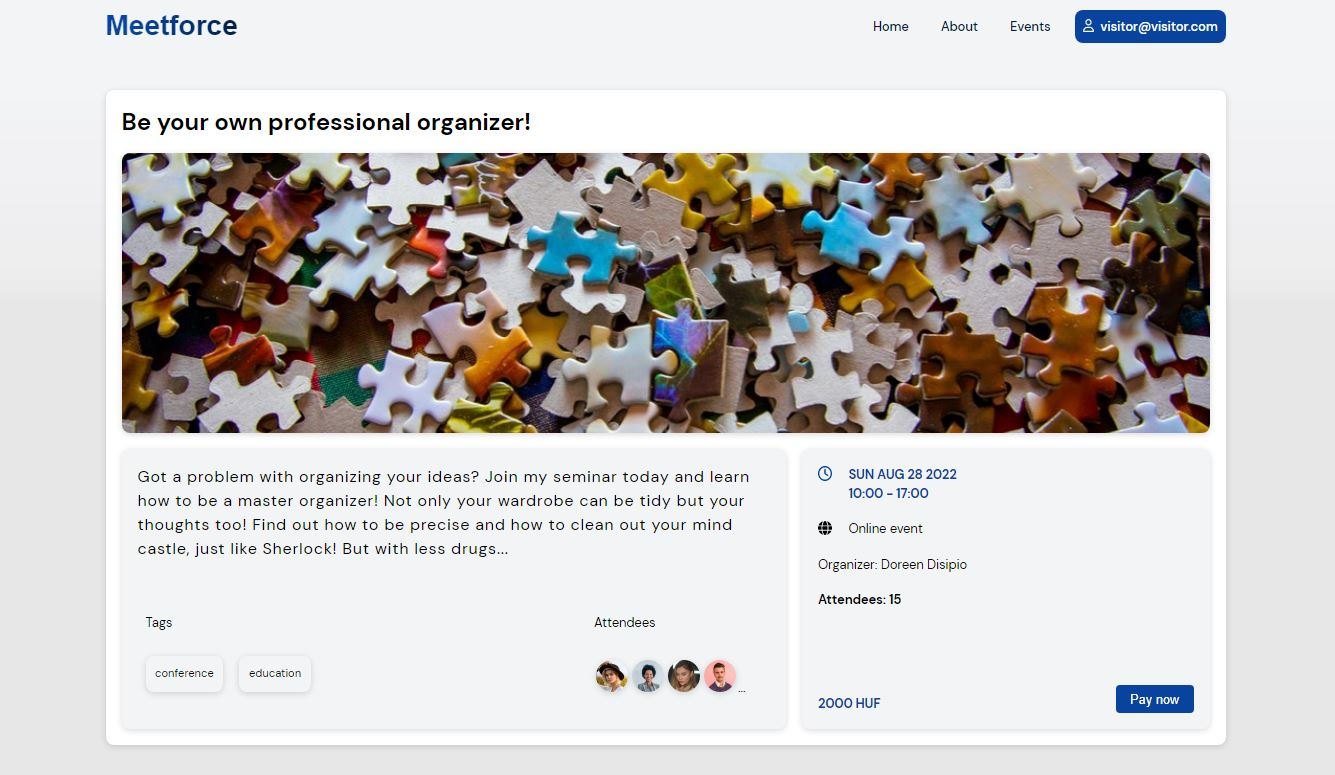This screenshot has height=775, width=1335.
Task: Open the visitor@visitor.com account menu
Action: click(1150, 26)
